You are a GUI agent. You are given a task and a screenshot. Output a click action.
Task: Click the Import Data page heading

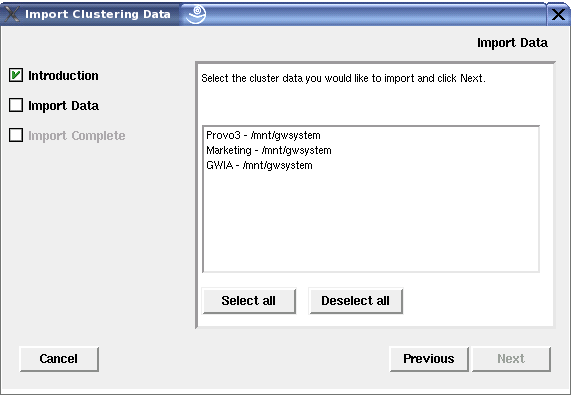click(x=512, y=43)
